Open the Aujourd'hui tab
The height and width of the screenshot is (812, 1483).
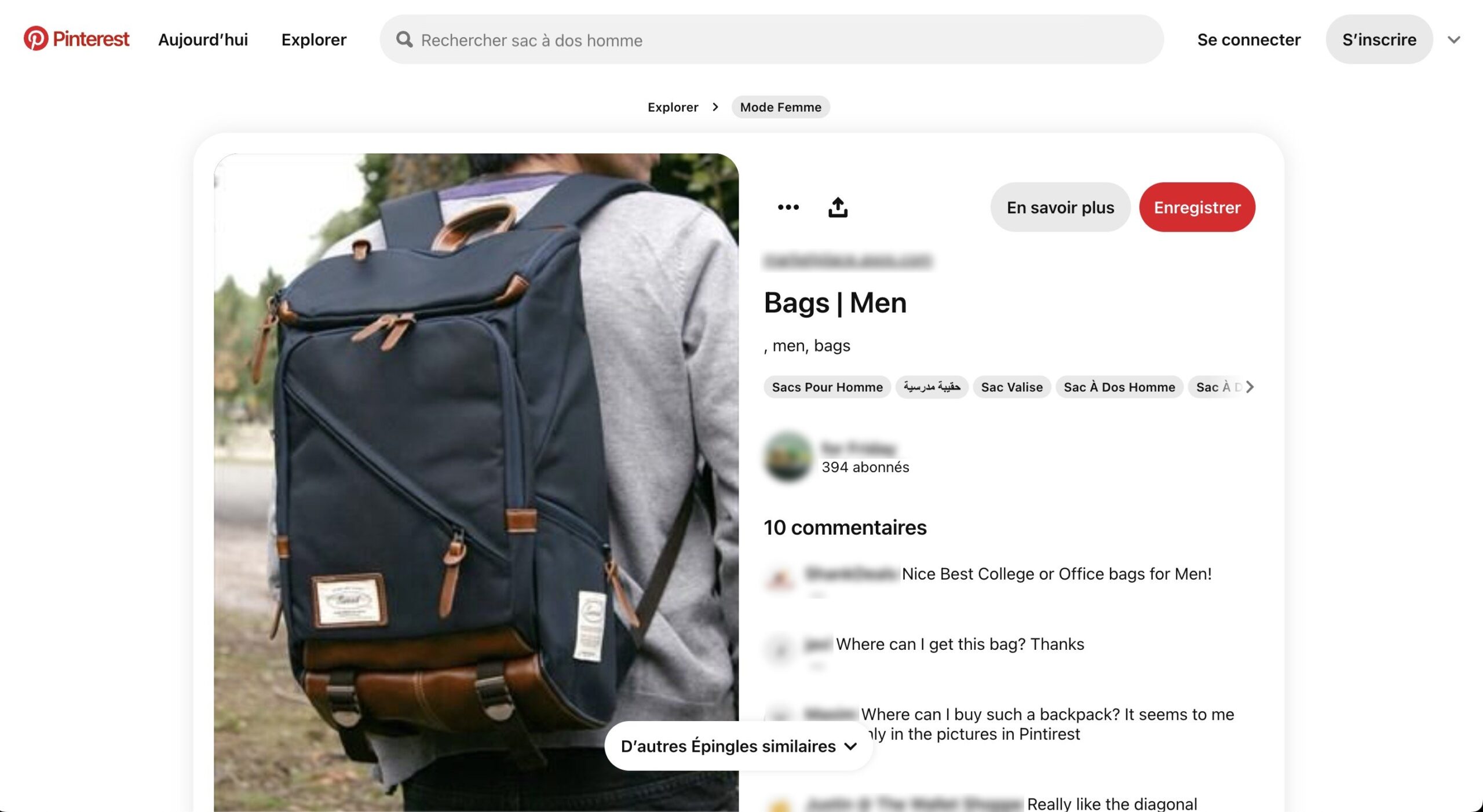[x=203, y=39]
